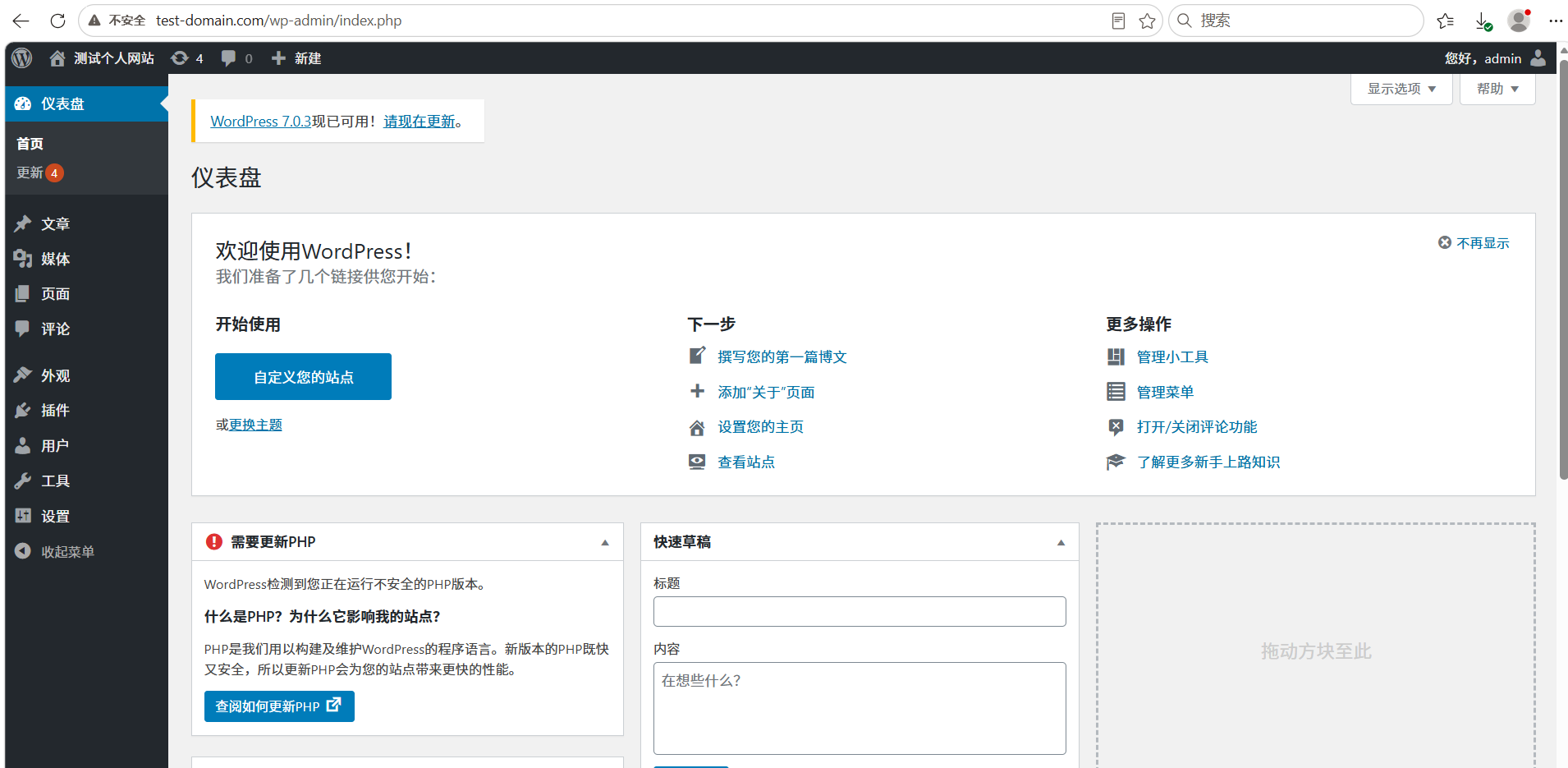Click the admin user avatar icon
Image resolution: width=1568 pixels, height=768 pixels.
click(1538, 58)
